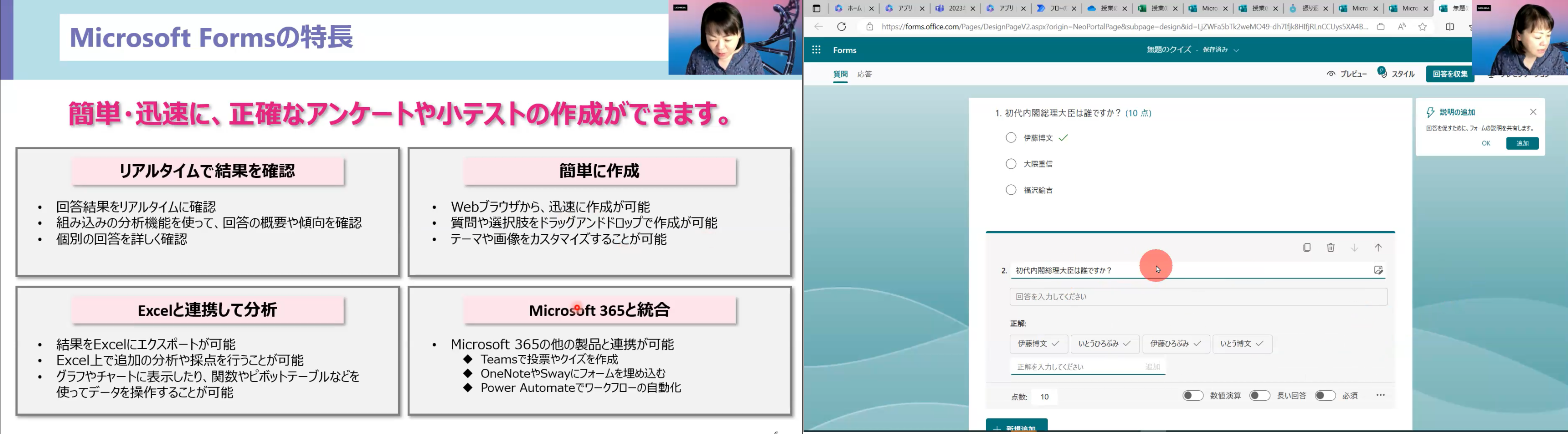
Task: Close the 説明の追加 tip popup
Action: click(1533, 112)
